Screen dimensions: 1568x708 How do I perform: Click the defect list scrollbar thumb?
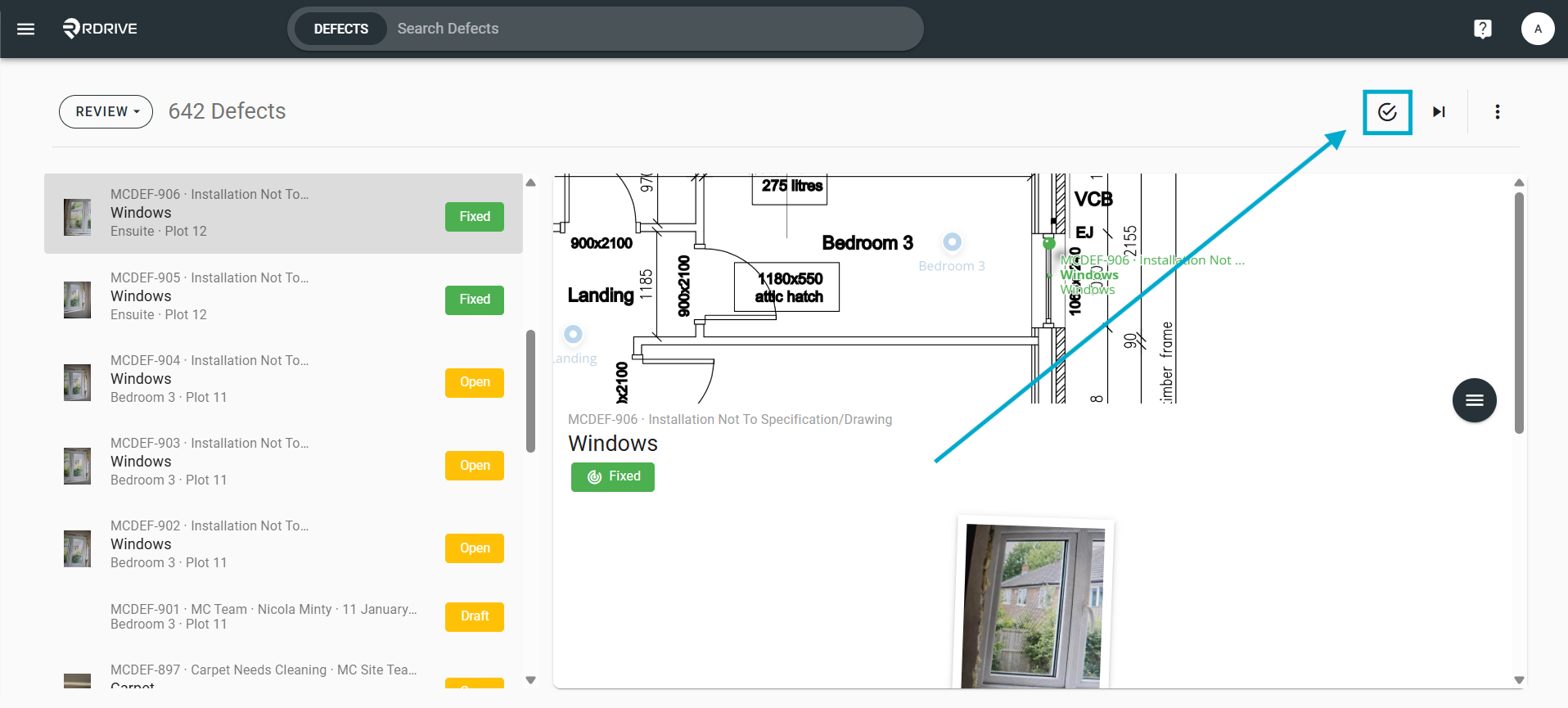click(x=530, y=391)
